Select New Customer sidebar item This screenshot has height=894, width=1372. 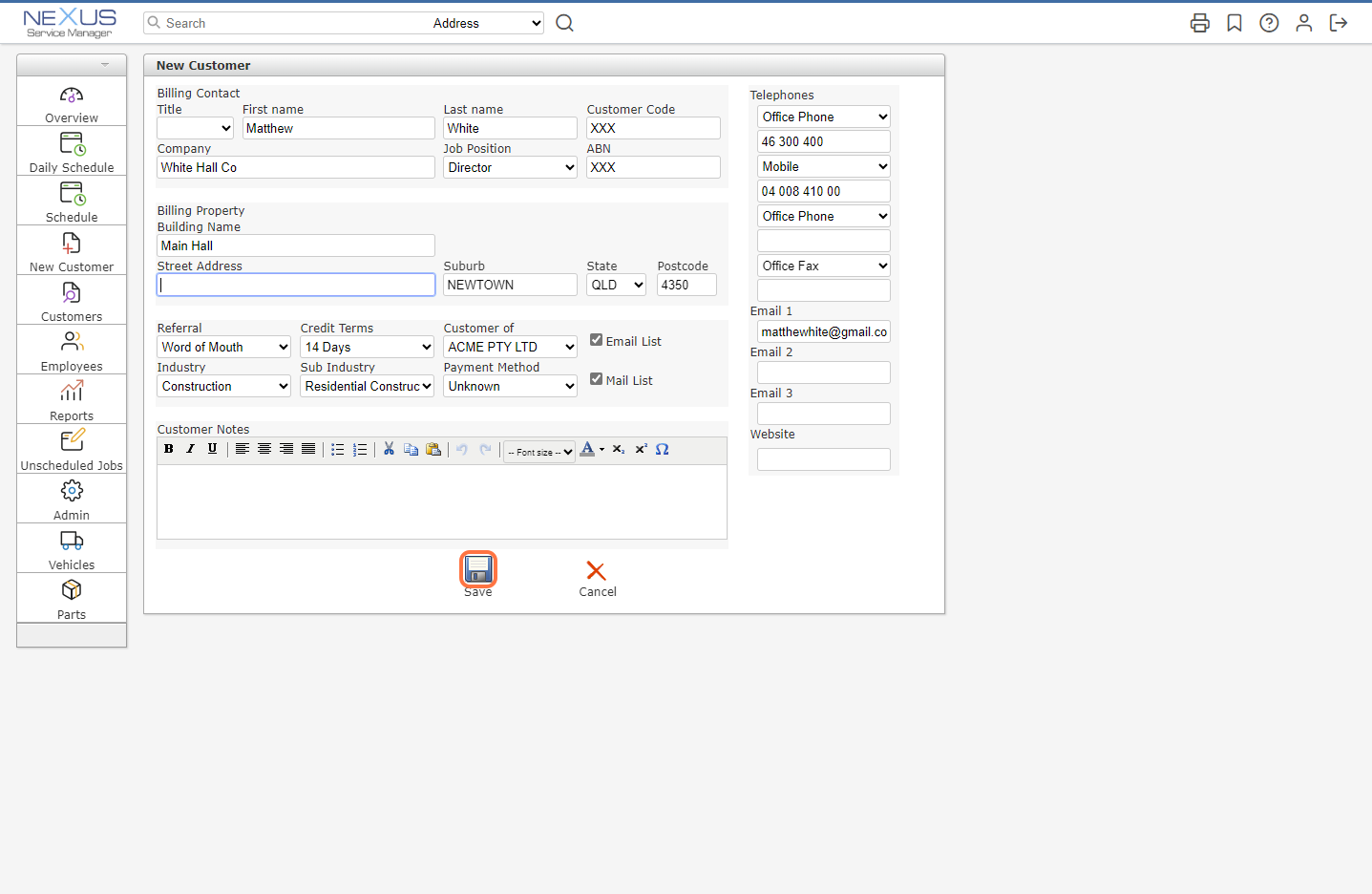(x=72, y=250)
